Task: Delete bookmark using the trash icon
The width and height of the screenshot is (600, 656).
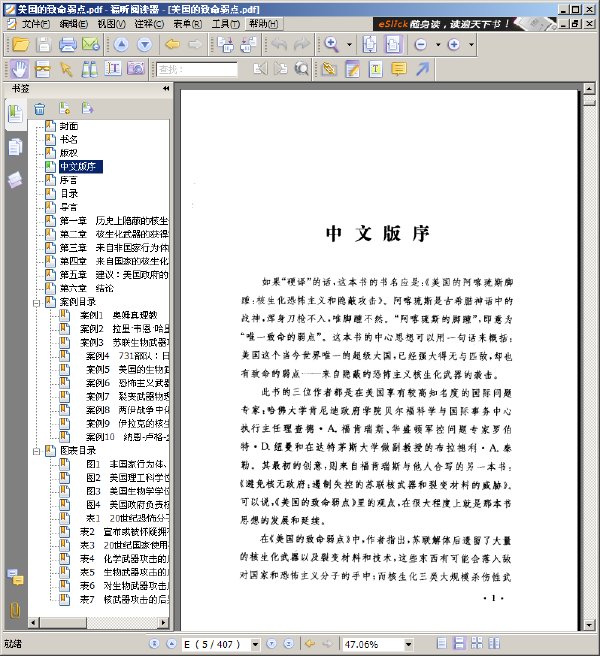Action: [x=40, y=109]
